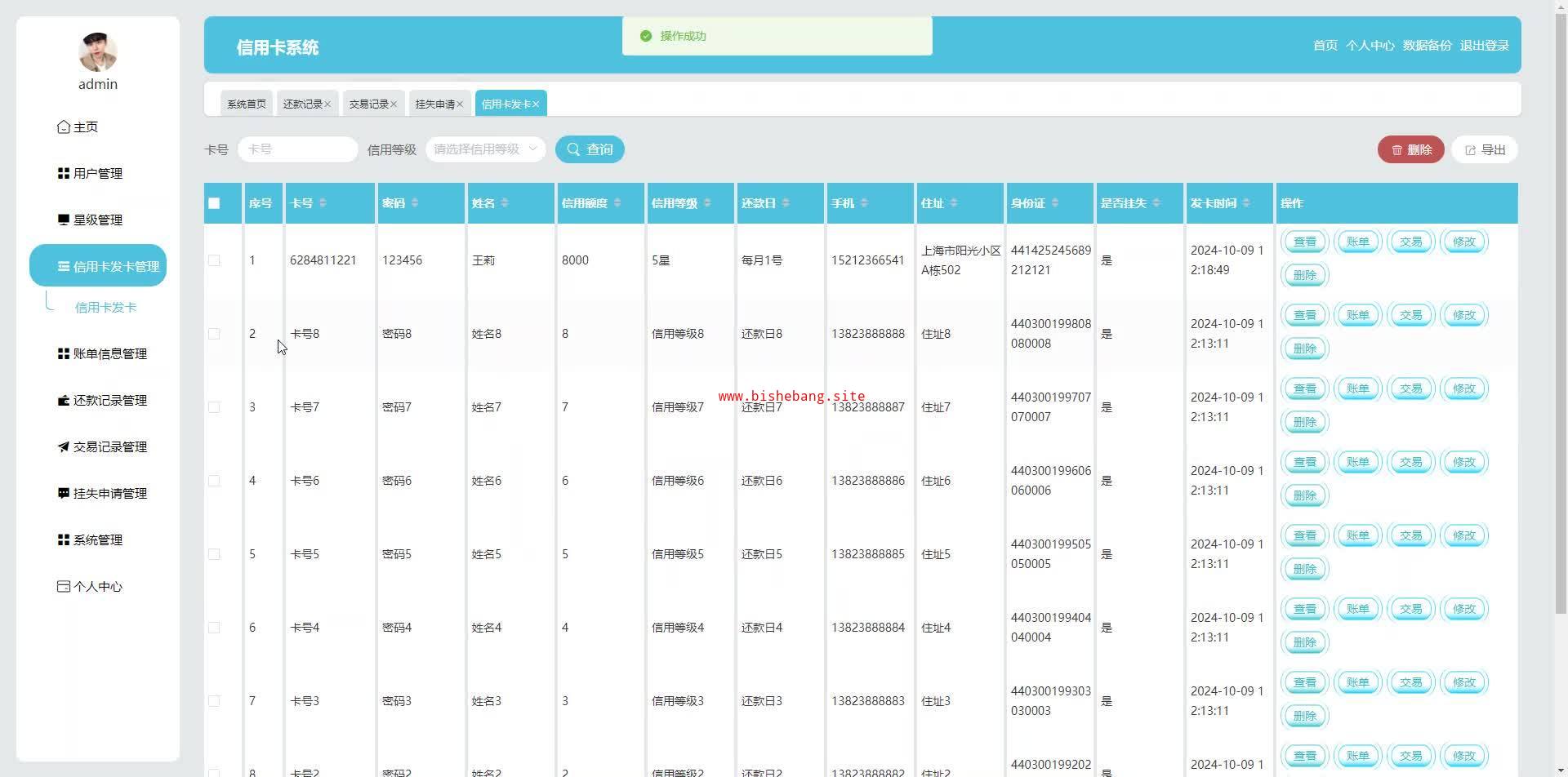Click the admin avatar picture

[98, 52]
